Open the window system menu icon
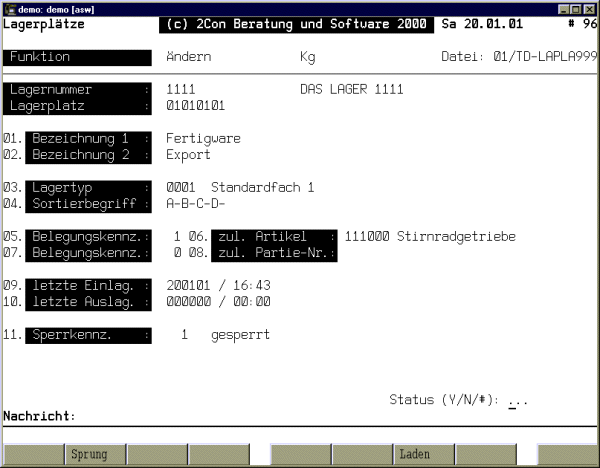The height and width of the screenshot is (468, 600). (x=9, y=7)
